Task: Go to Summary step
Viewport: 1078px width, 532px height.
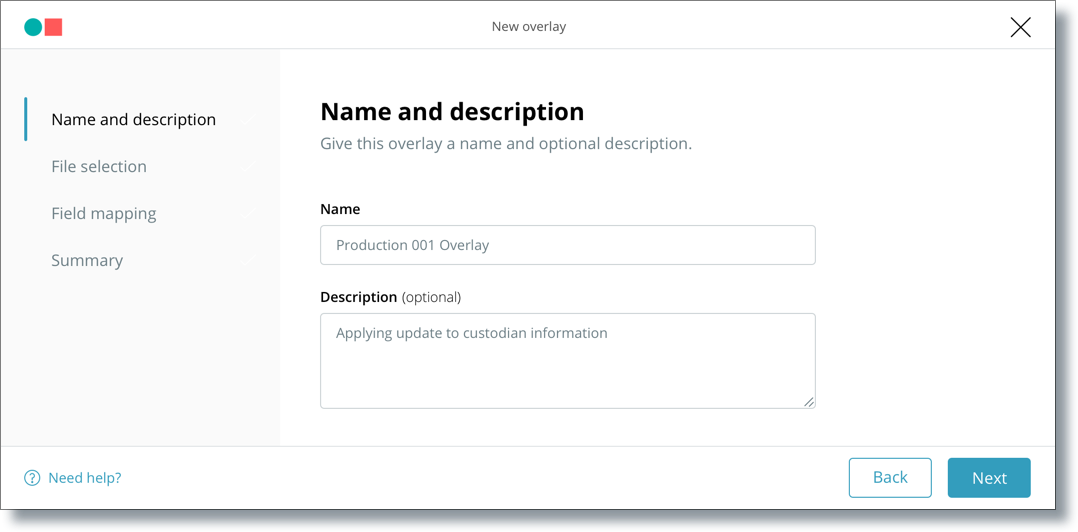Action: click(87, 261)
